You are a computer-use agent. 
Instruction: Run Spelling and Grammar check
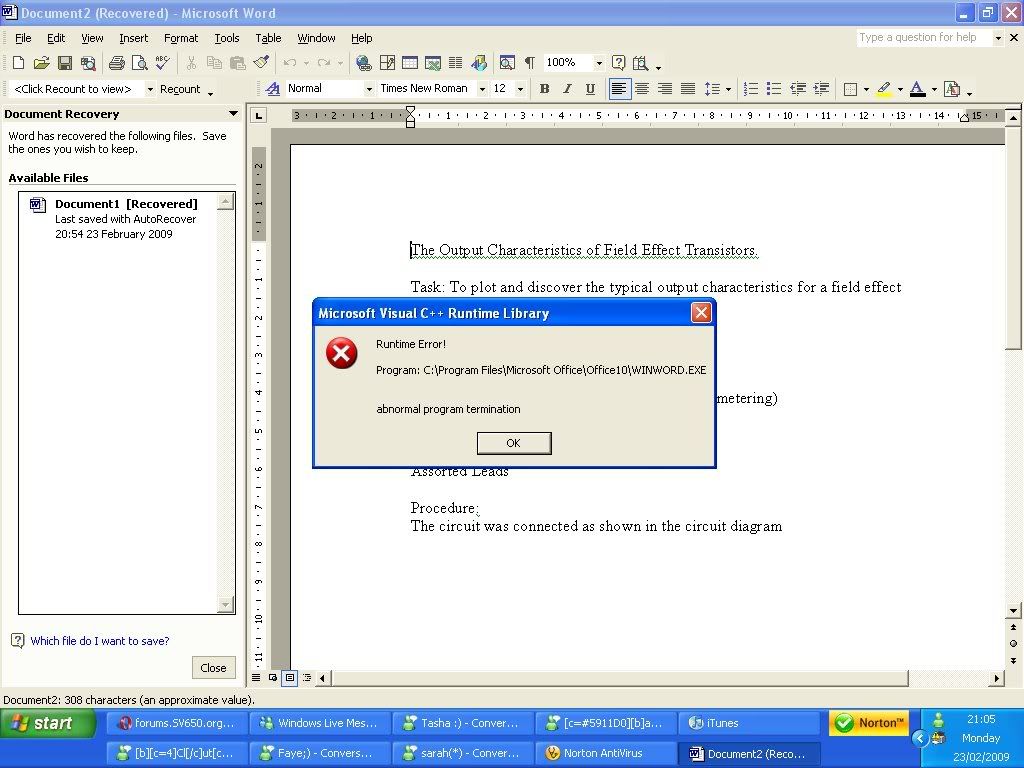coord(162,63)
